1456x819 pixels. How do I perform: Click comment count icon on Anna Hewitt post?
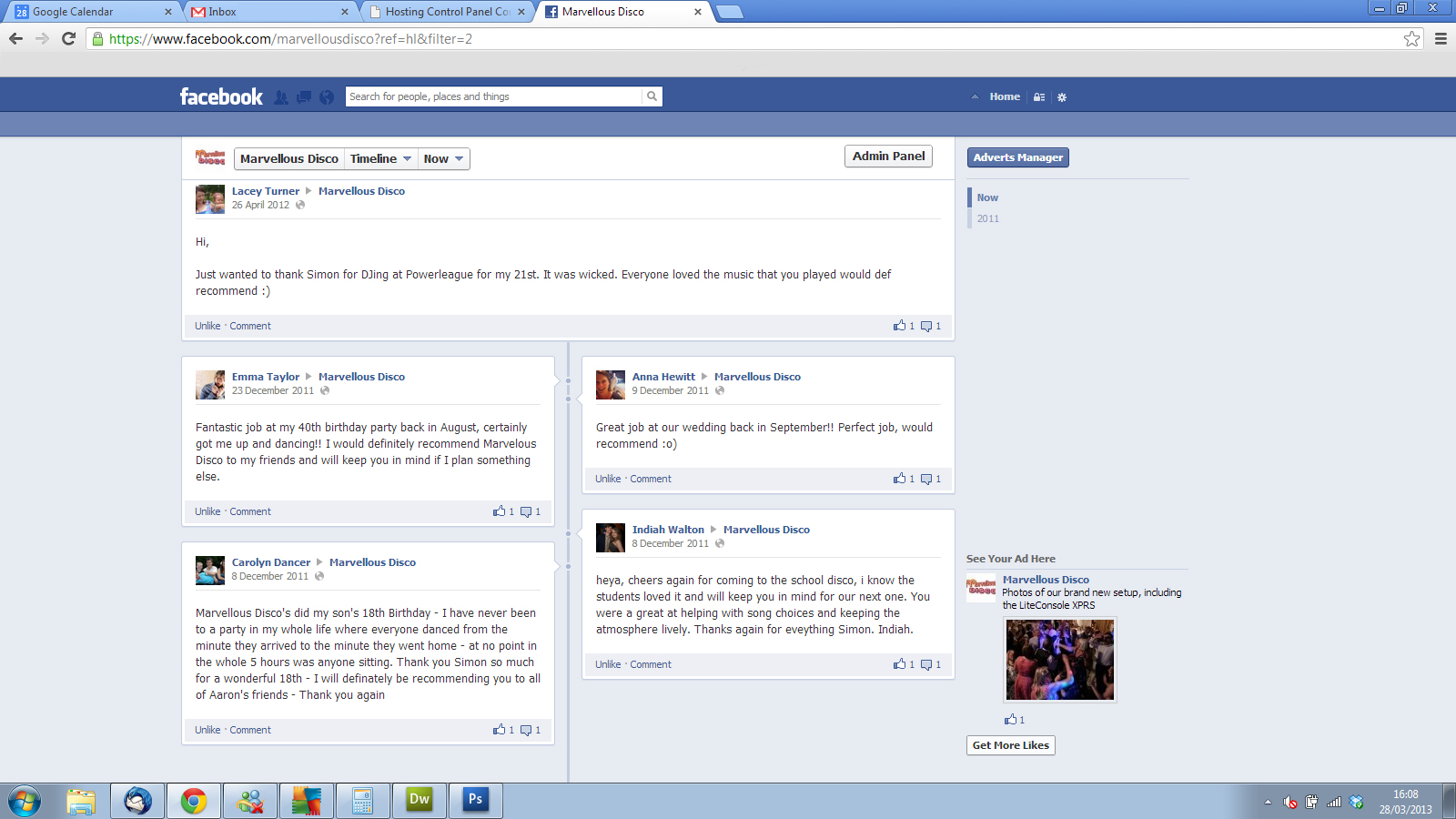[x=926, y=479]
